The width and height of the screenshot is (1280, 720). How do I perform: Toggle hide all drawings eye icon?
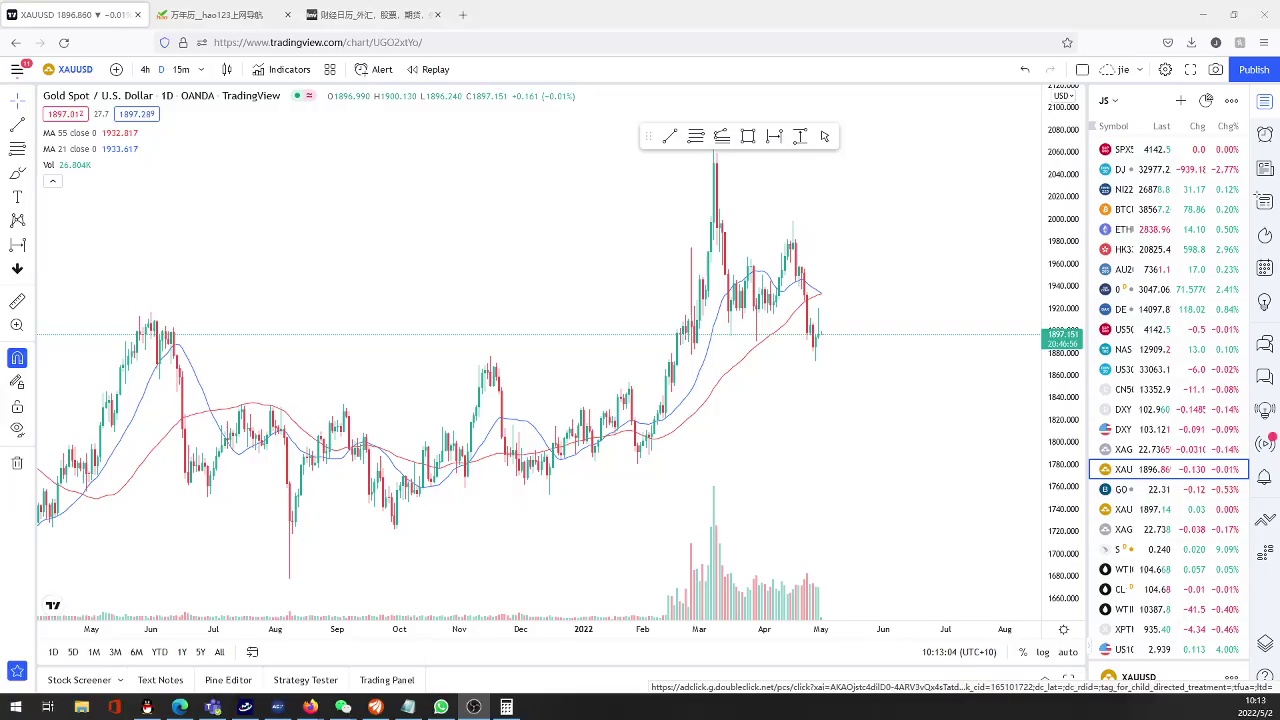tap(17, 430)
